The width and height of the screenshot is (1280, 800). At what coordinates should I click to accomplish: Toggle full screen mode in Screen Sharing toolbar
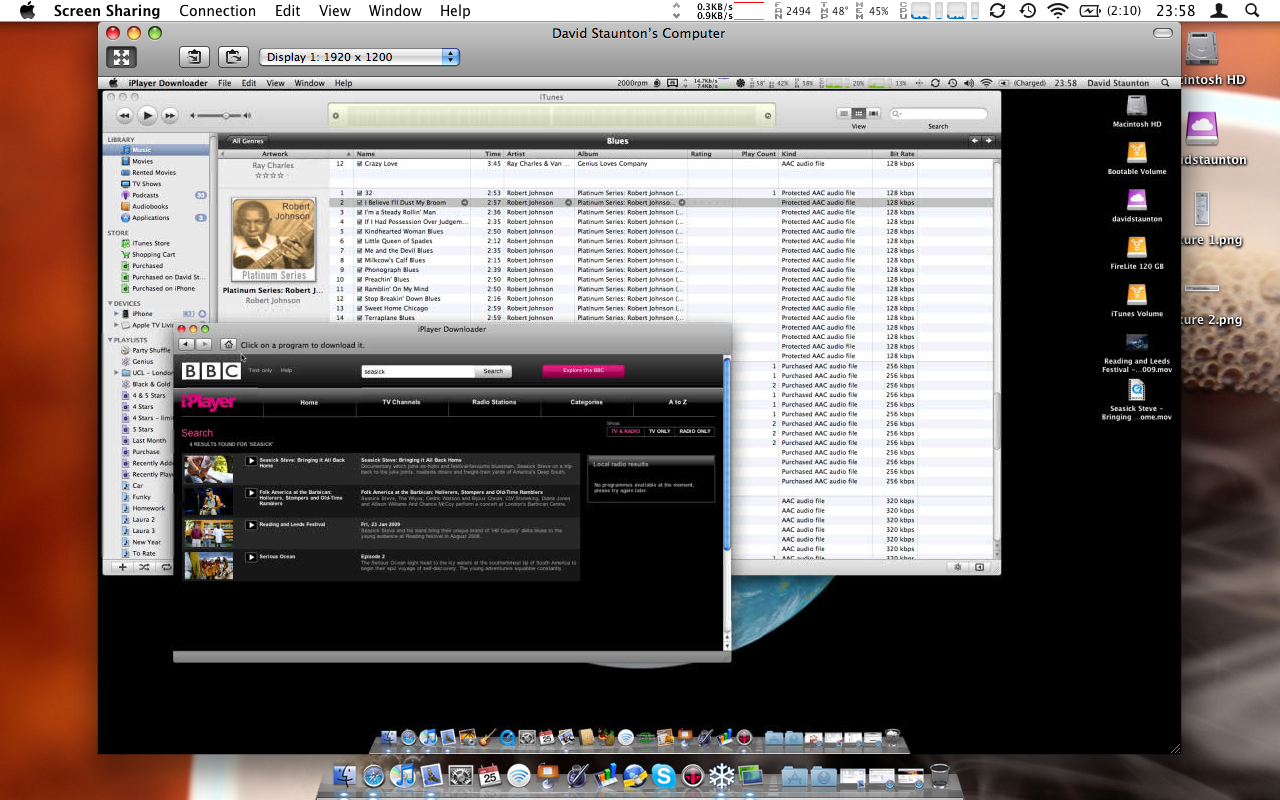click(x=120, y=57)
